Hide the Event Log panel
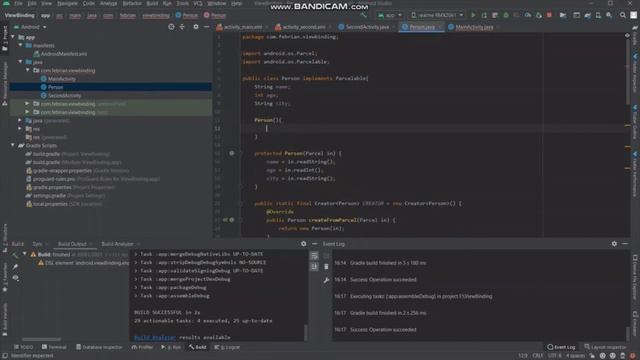The height and width of the screenshot is (360, 640). click(x=625, y=244)
